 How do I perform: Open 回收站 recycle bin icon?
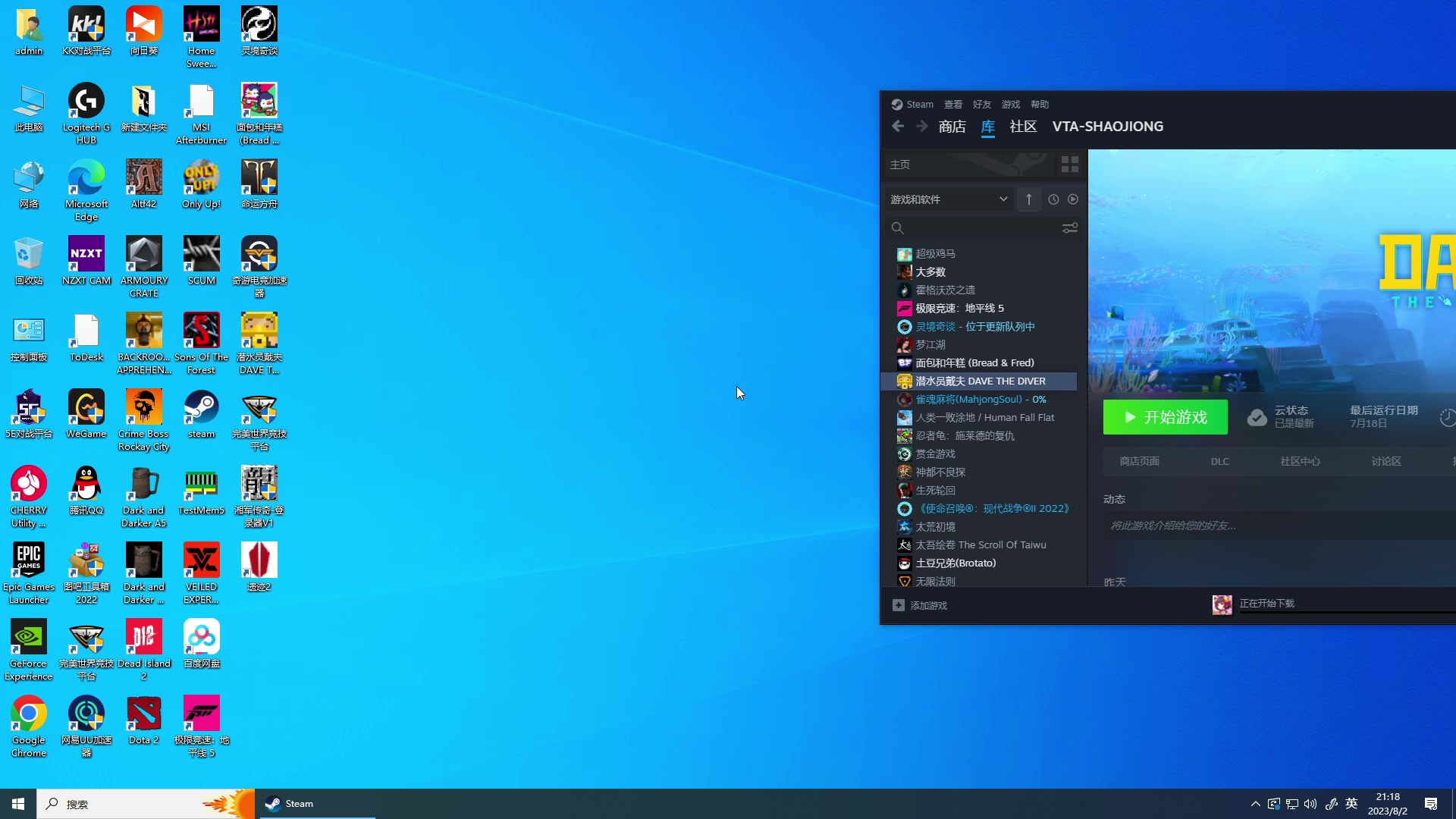[x=29, y=261]
